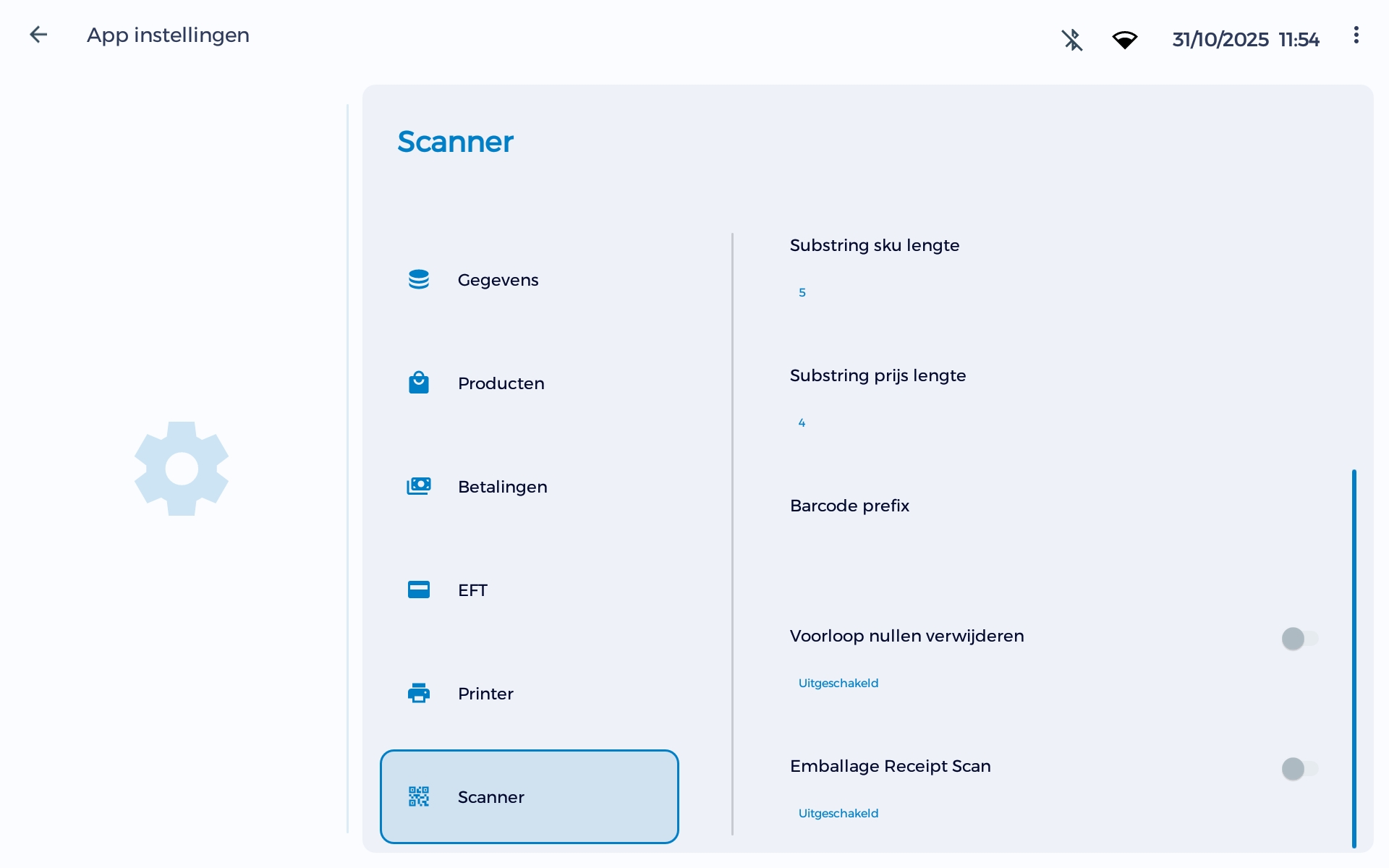Open the three-dot overflow menu
This screenshot has width=1389, height=868.
[x=1356, y=35]
